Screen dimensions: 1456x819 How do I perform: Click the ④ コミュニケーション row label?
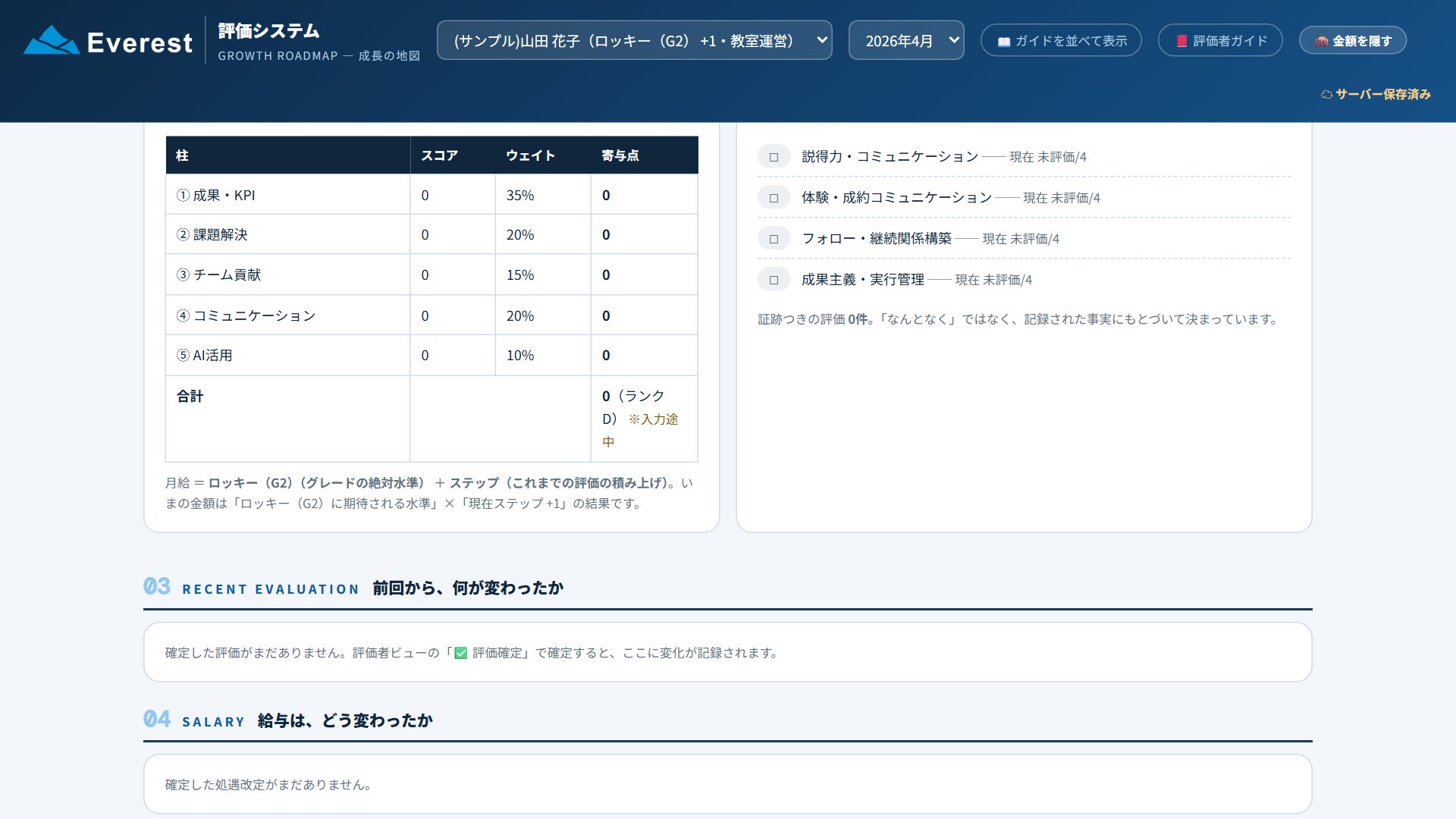tap(246, 315)
